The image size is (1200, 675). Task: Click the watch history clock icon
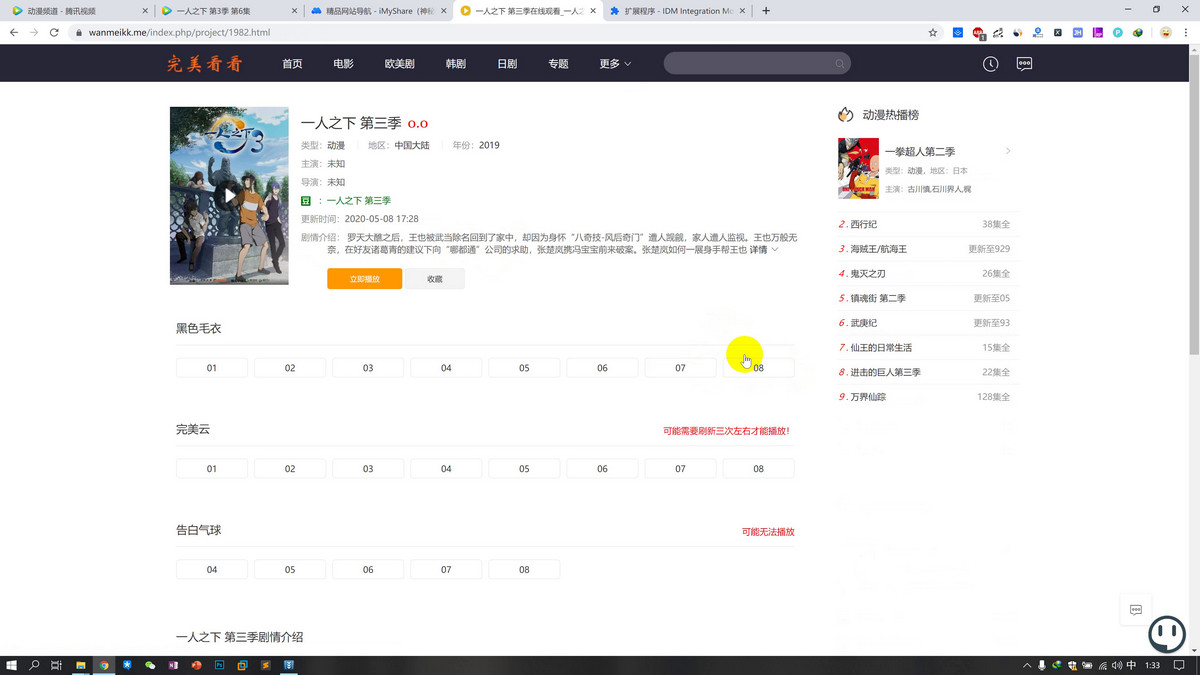coord(990,64)
